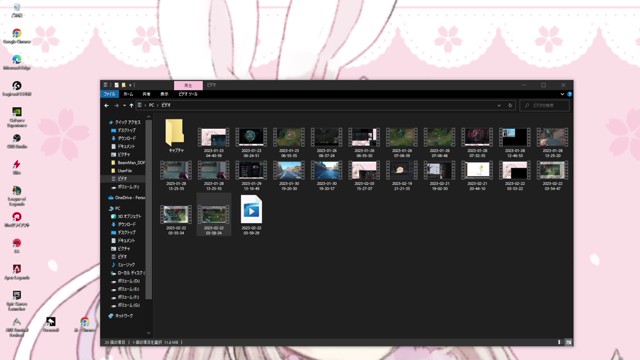
Task: Open Apex Legends desktop shortcut
Action: click(17, 271)
